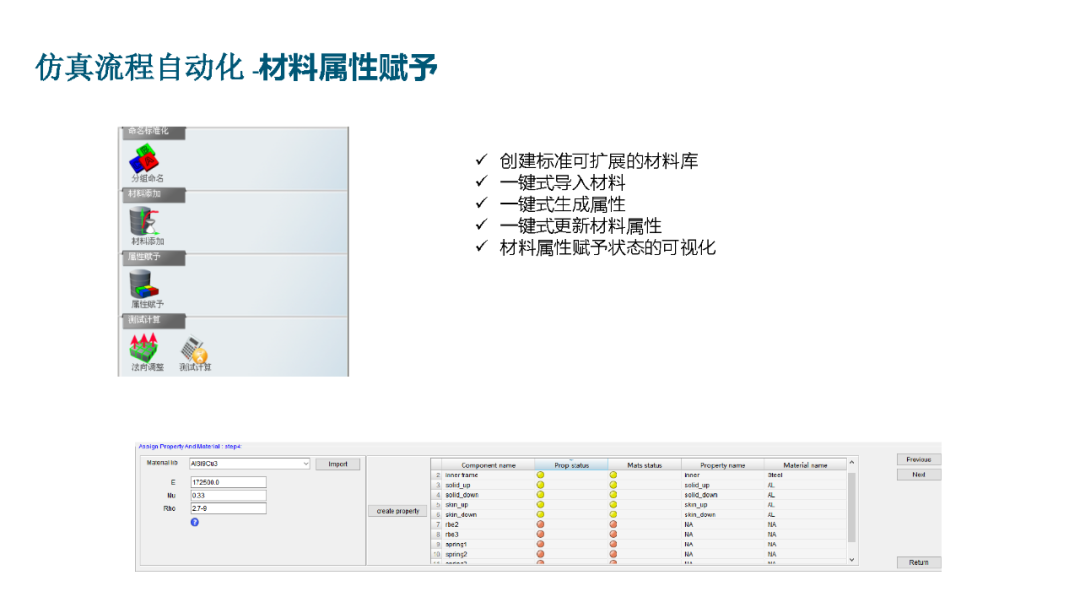Image resolution: width=1080 pixels, height=608 pixels.
Task: Select the 'solid_up' component name cell
Action: (488, 485)
